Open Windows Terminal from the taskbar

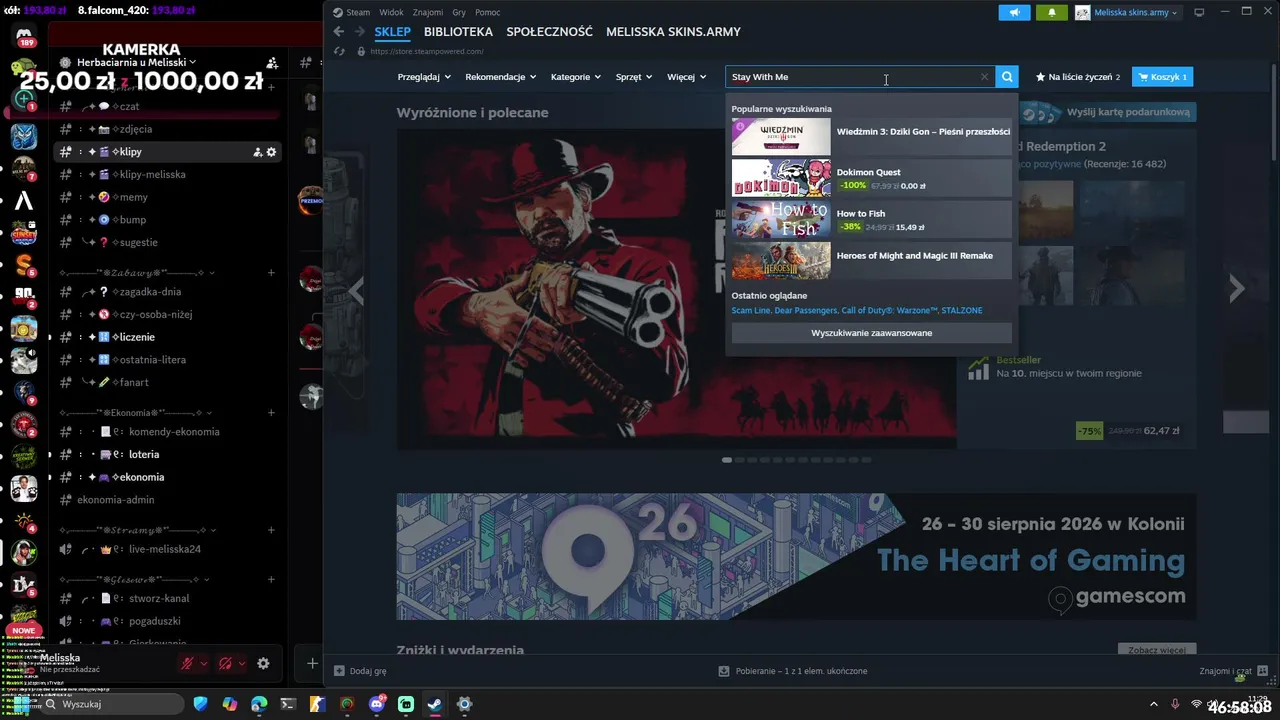[288, 704]
